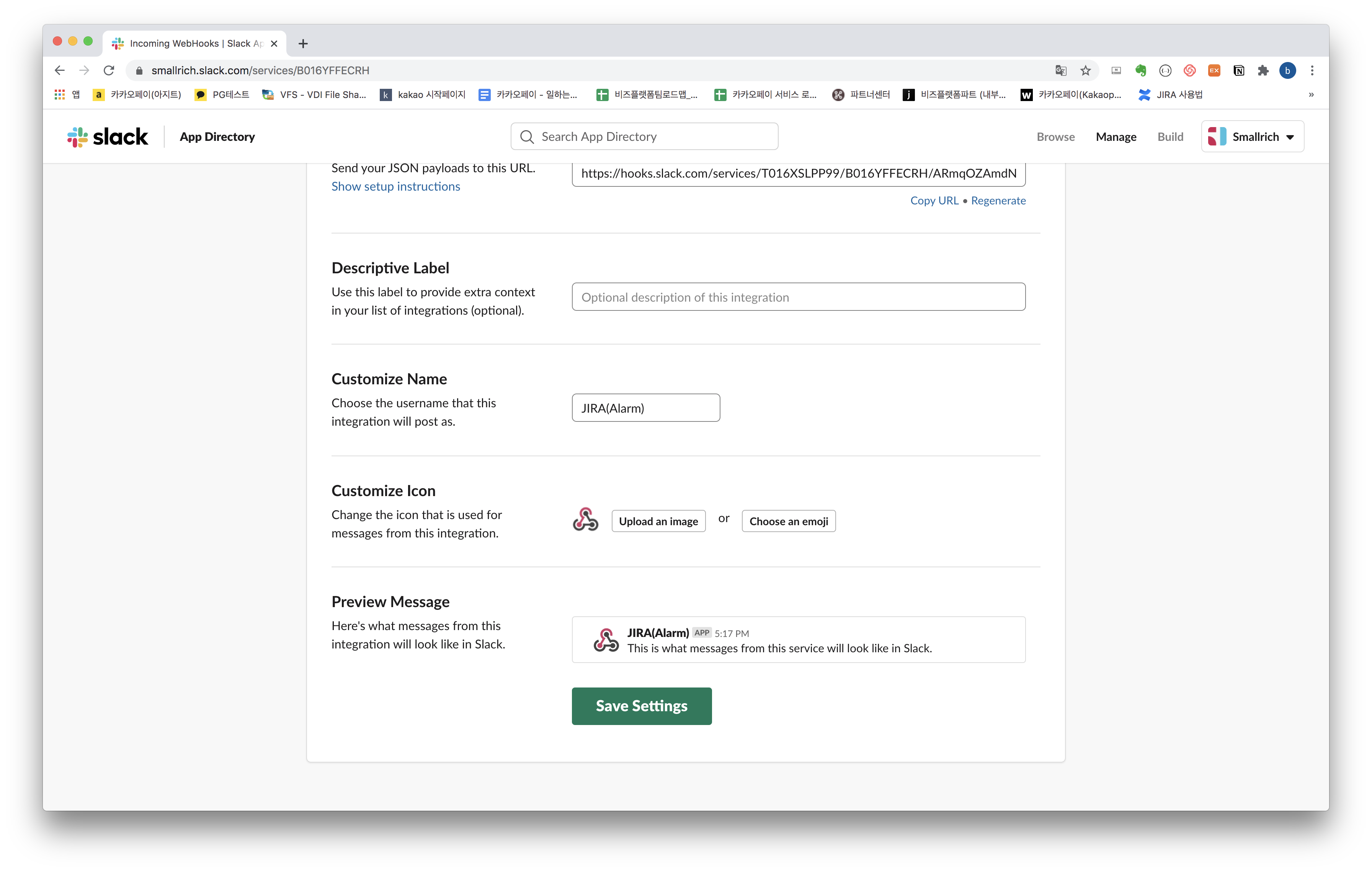Click Save Settings button

(642, 706)
